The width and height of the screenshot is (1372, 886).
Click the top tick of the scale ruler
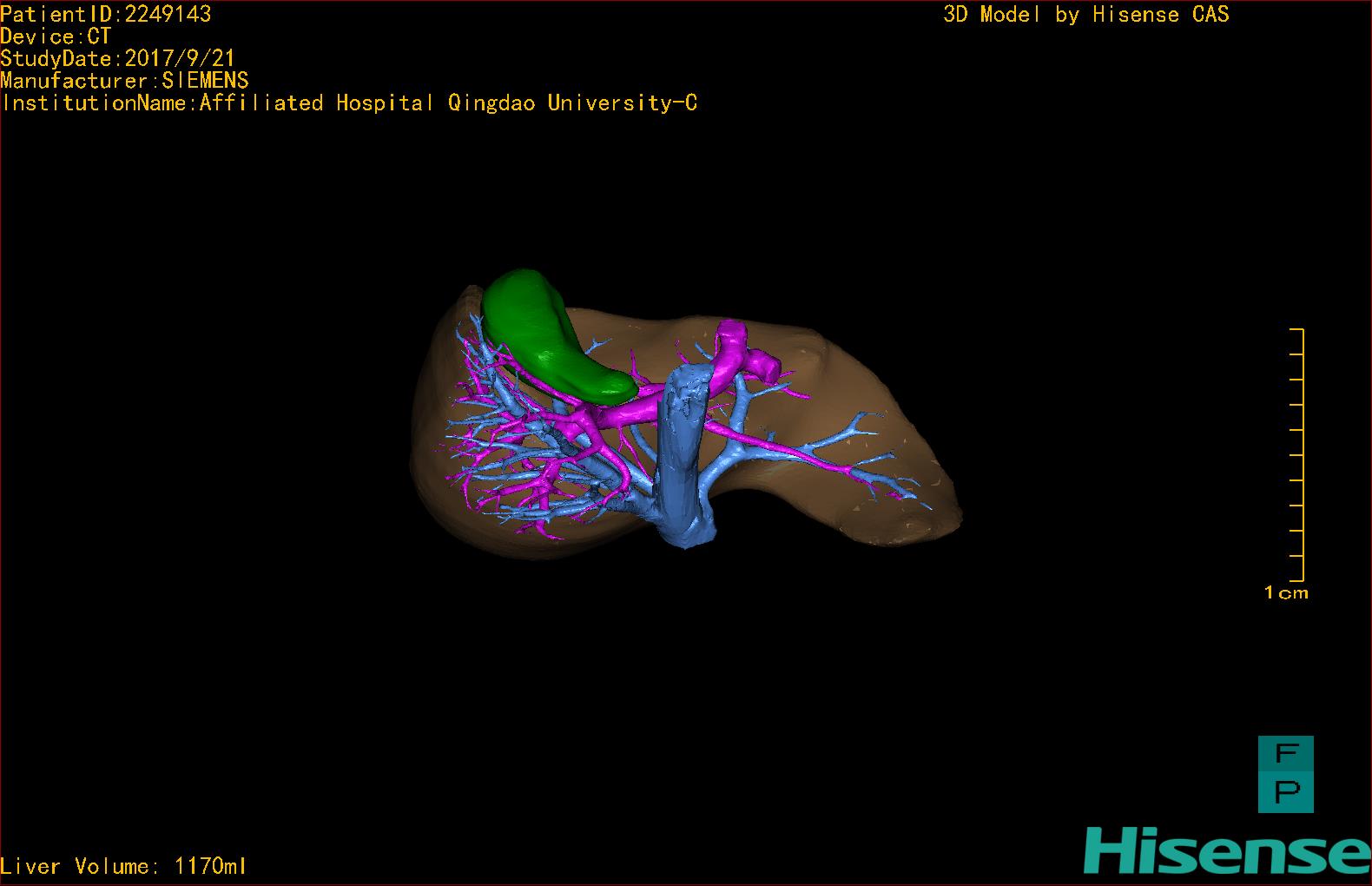point(1296,329)
